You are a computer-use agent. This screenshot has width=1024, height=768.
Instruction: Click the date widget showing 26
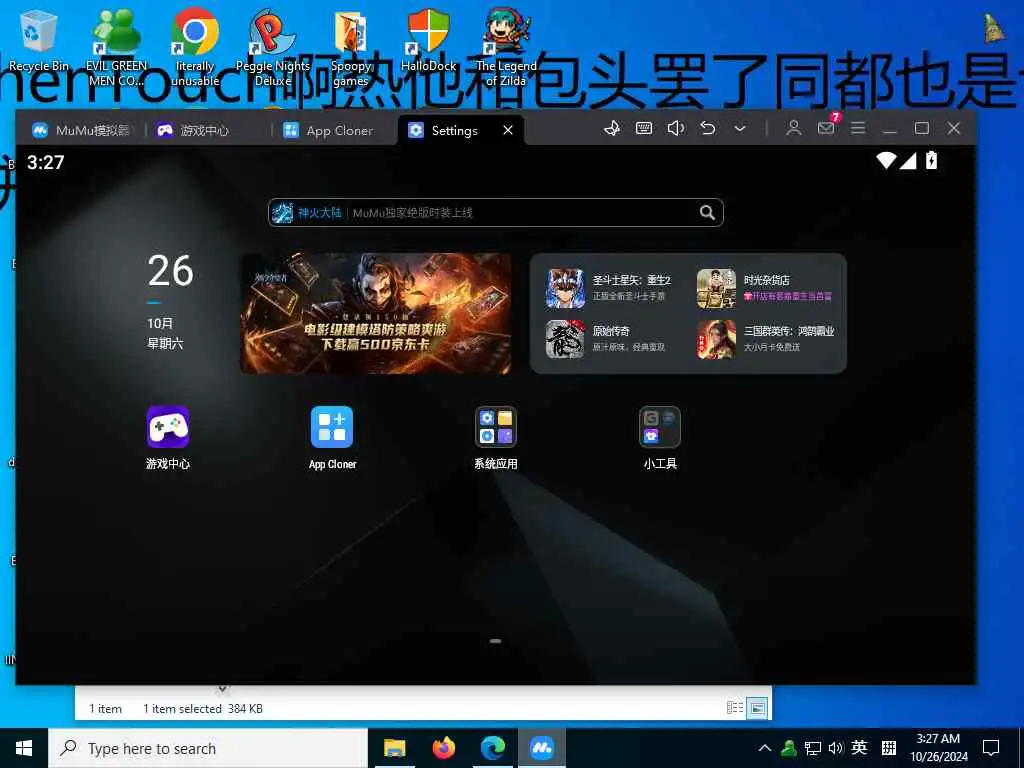pyautogui.click(x=170, y=302)
